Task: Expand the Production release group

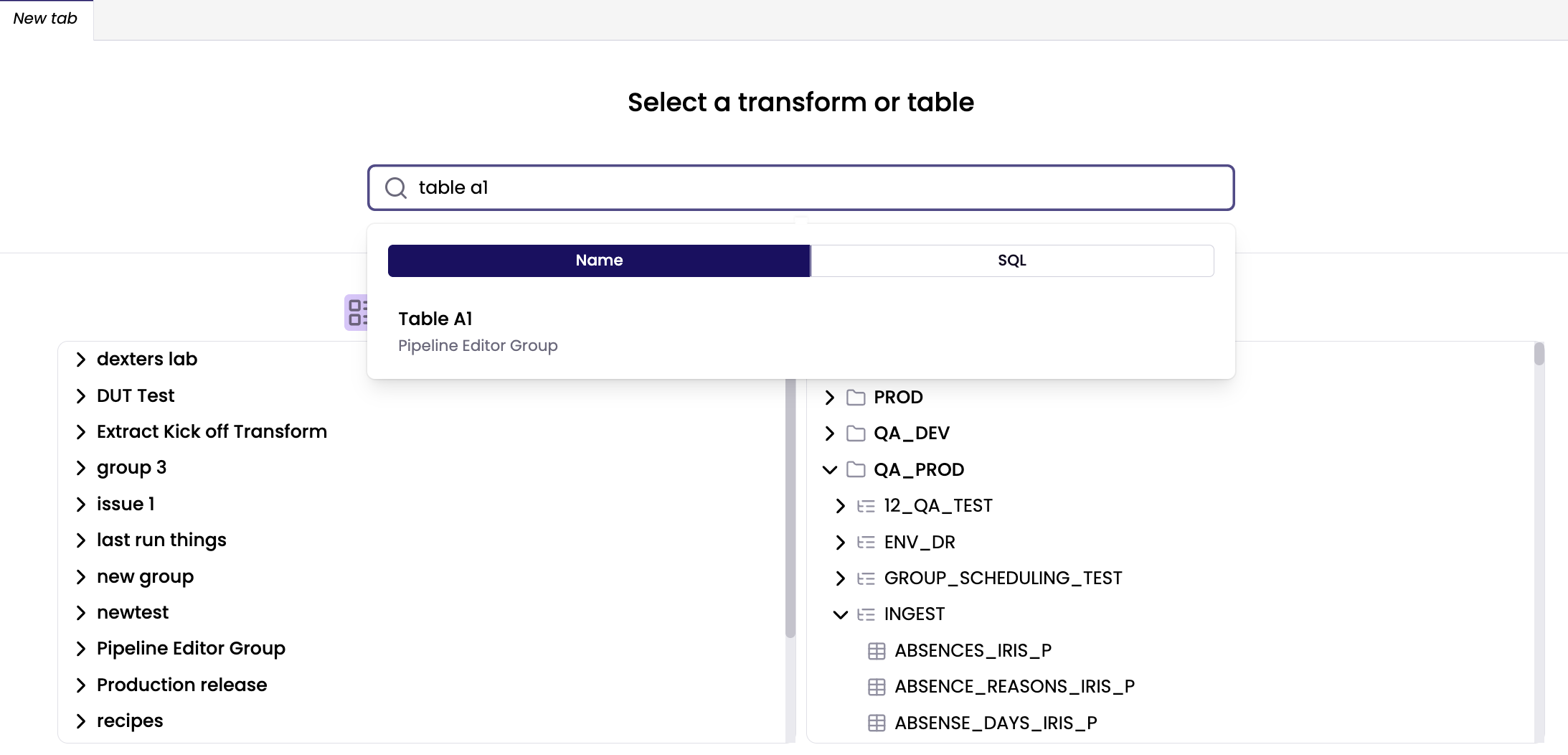Action: [81, 685]
